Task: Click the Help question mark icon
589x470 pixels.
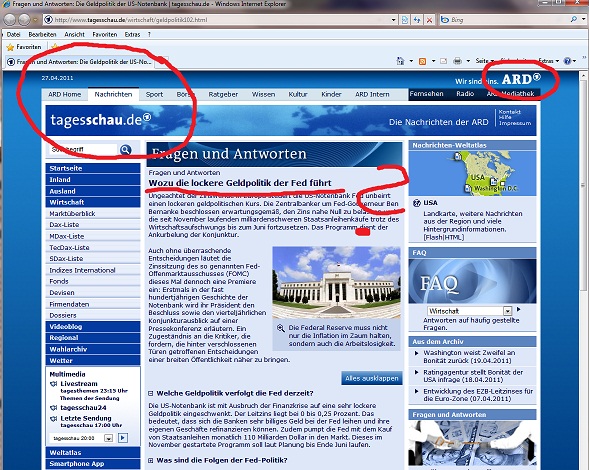Action: click(567, 61)
